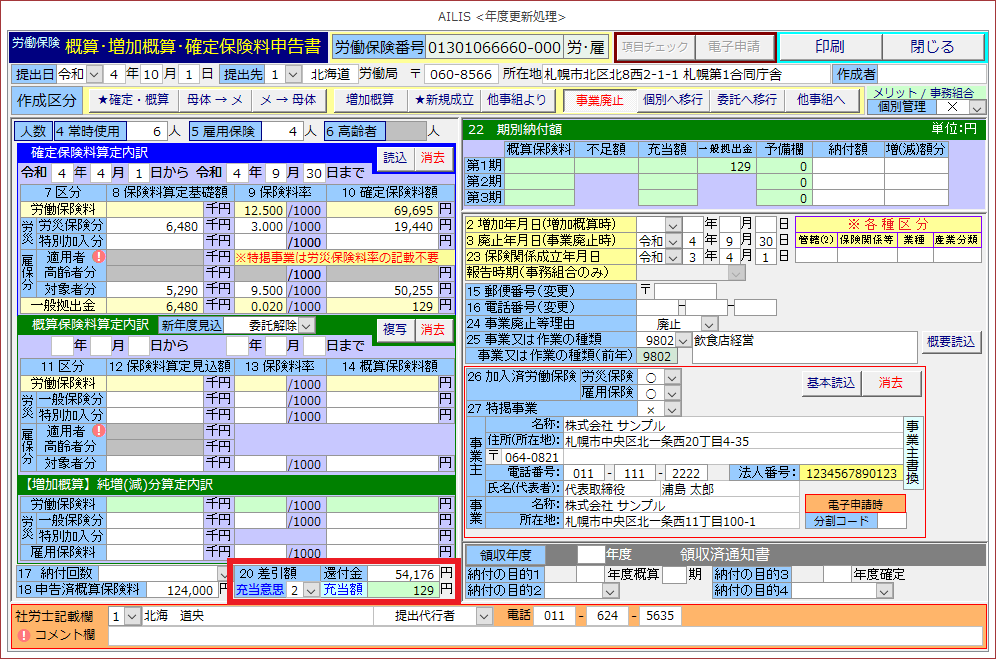The height and width of the screenshot is (659, 996).
Task: Click 読込 in the 確定保険料算定内訳 header
Action: [x=395, y=157]
